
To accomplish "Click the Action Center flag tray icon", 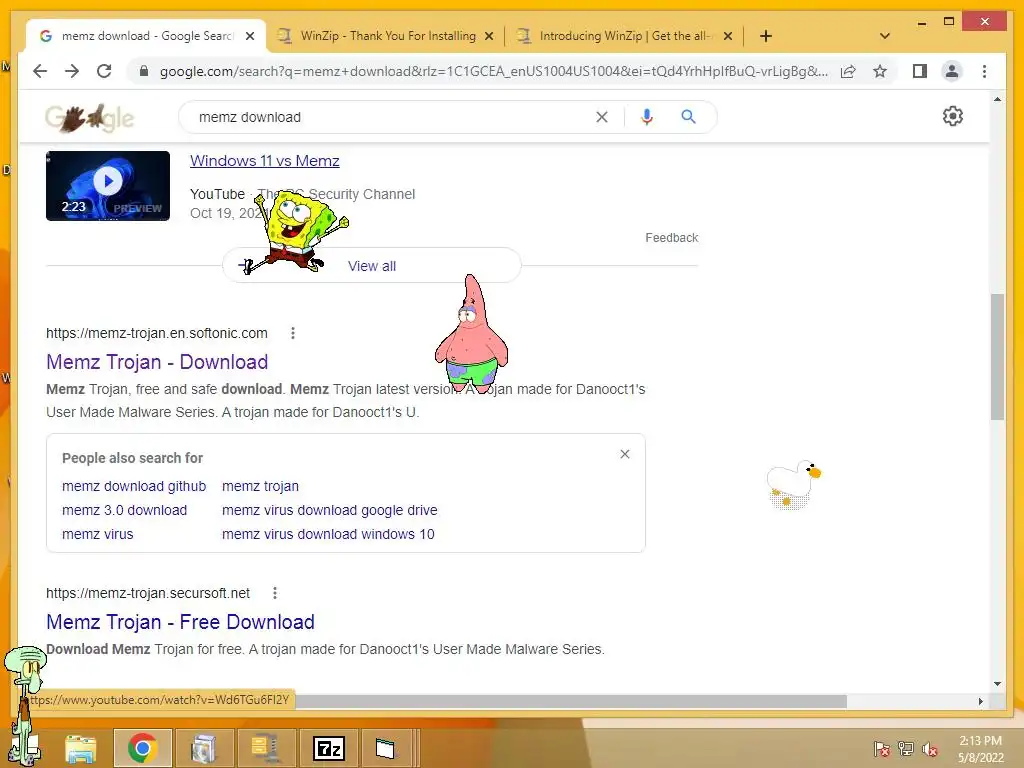I will click(x=881, y=749).
